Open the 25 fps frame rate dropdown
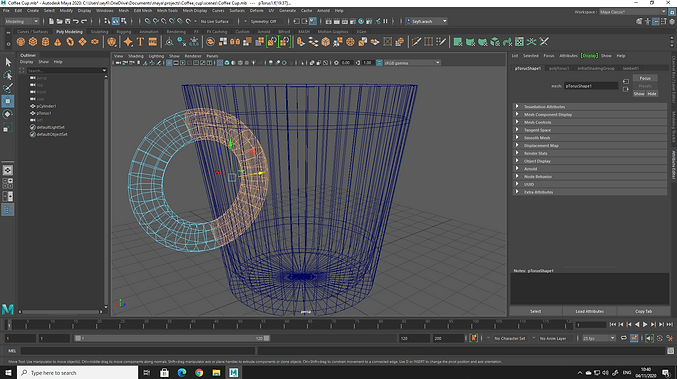Image resolution: width=677 pixels, height=379 pixels. (x=599, y=338)
